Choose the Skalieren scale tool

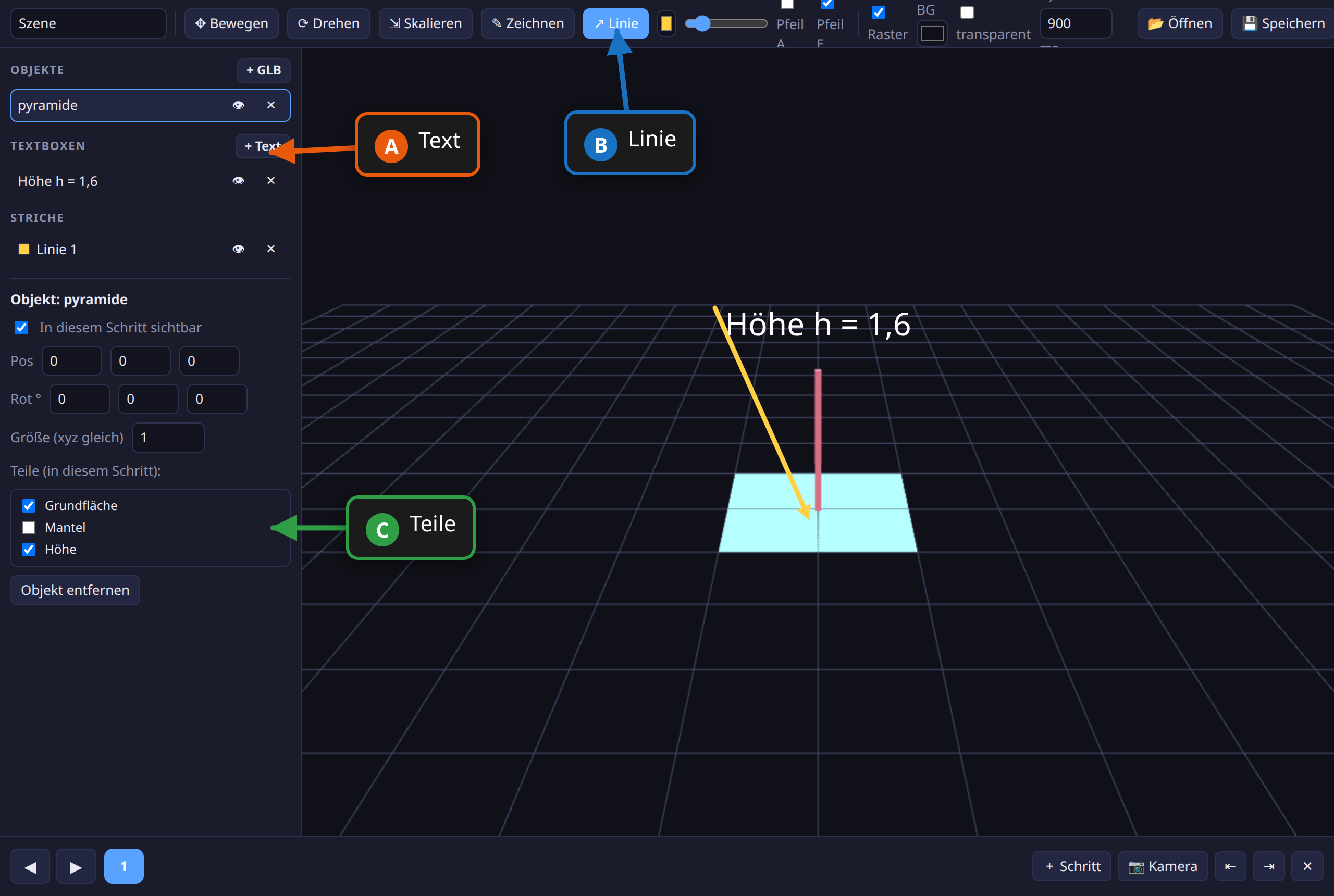pyautogui.click(x=426, y=23)
